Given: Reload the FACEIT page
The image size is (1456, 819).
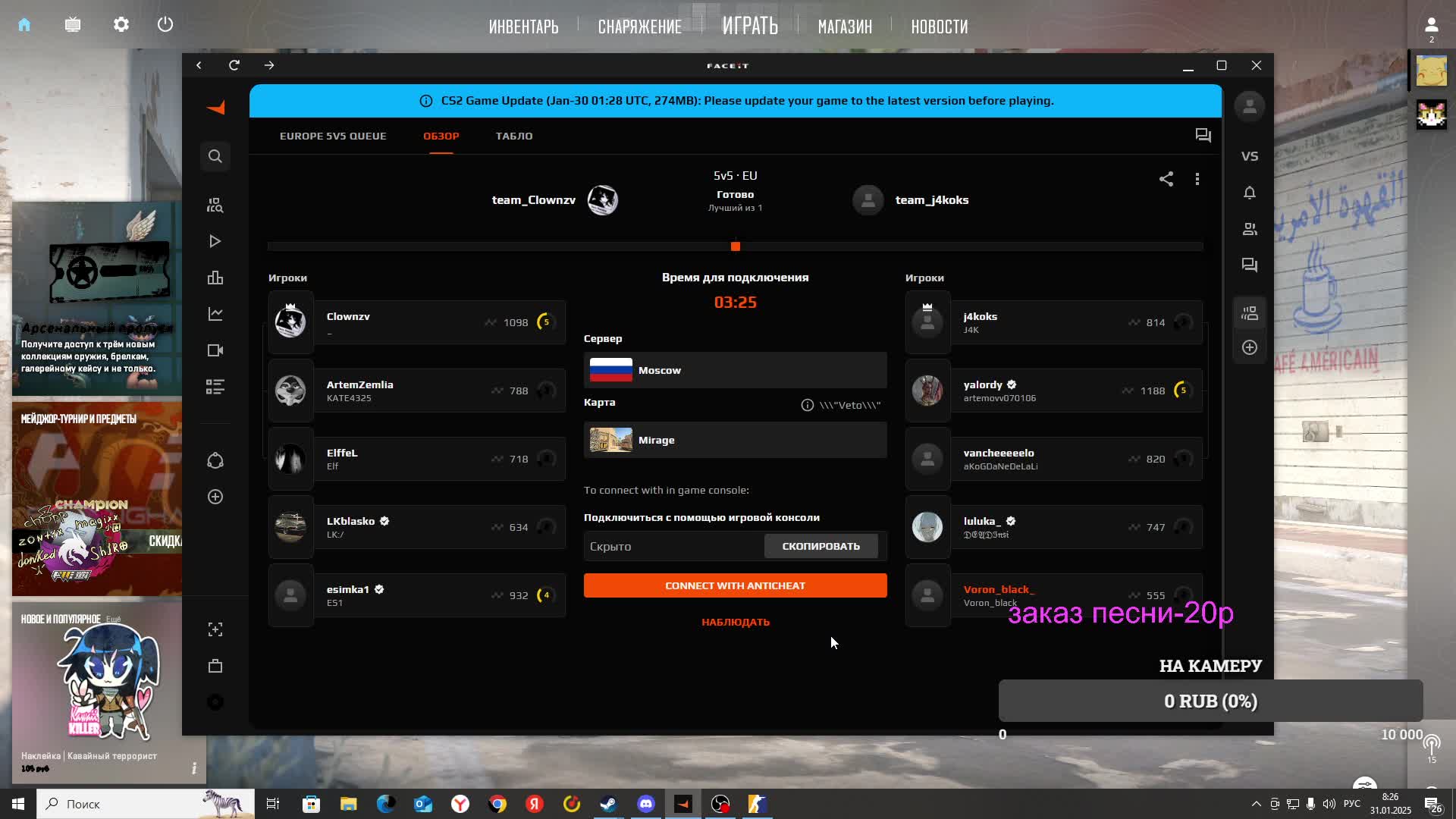Looking at the screenshot, I should click(x=234, y=65).
